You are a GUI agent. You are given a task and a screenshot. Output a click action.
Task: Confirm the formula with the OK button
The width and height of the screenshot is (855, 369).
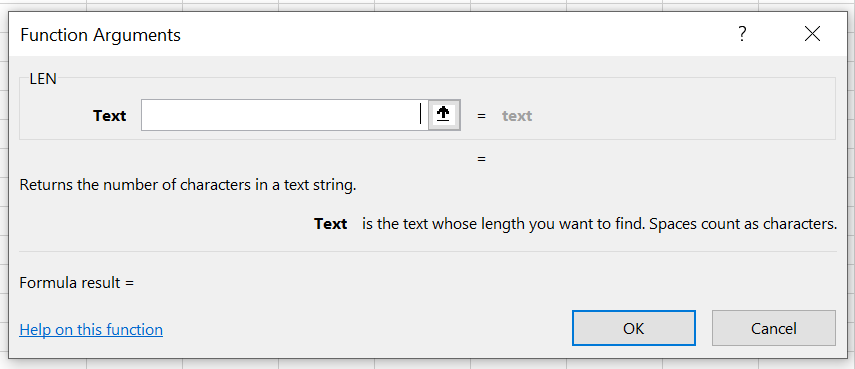(x=634, y=328)
